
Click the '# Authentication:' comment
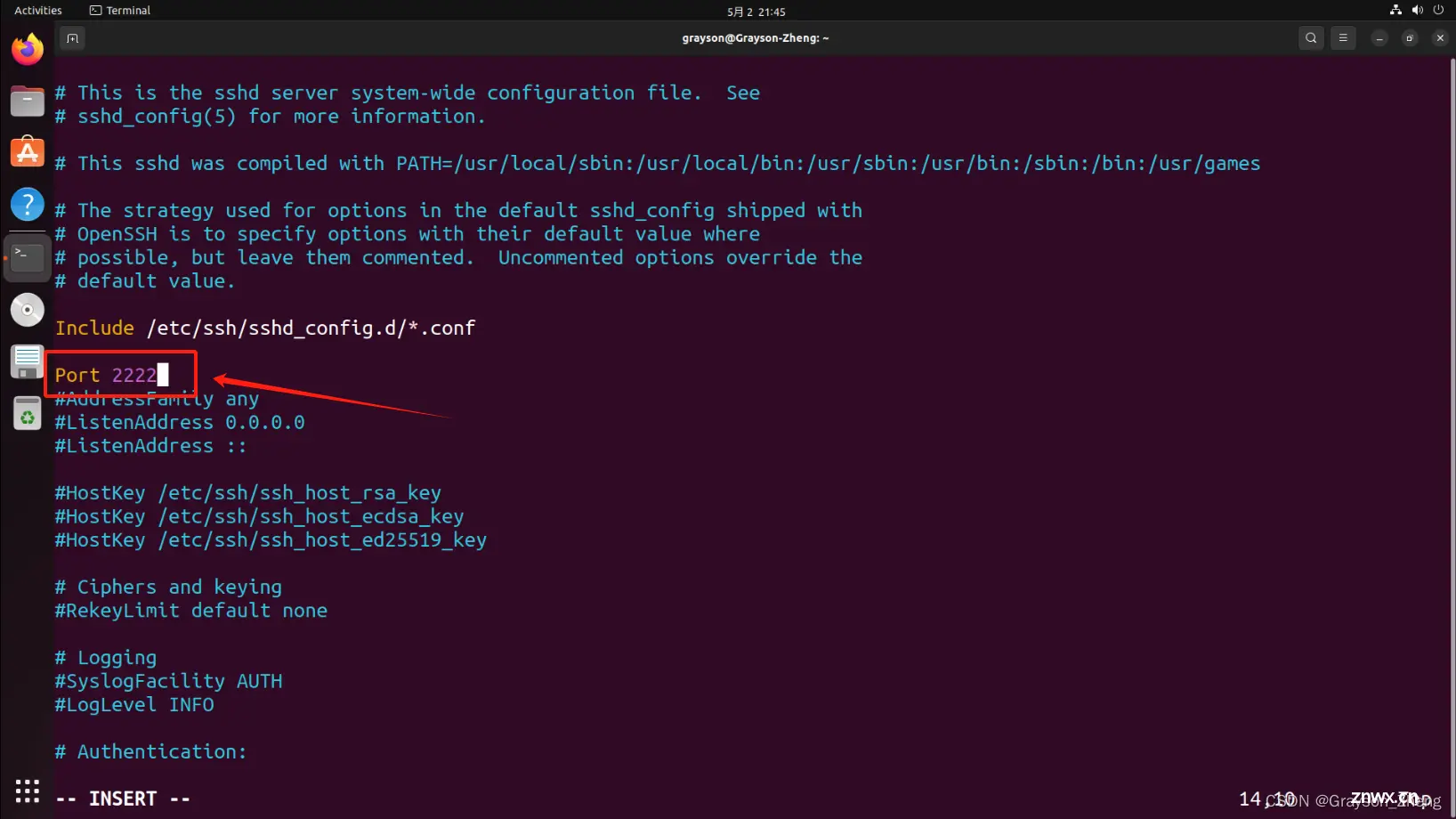(x=151, y=752)
